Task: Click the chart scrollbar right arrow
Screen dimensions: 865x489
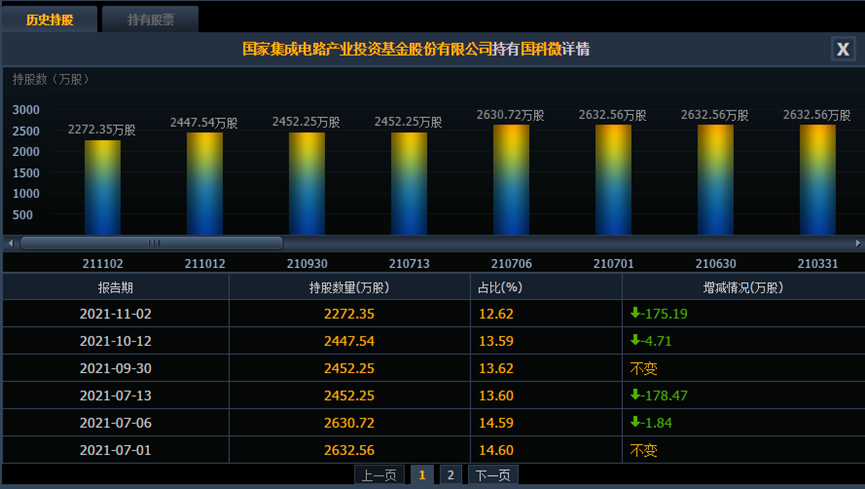Action: (x=858, y=243)
